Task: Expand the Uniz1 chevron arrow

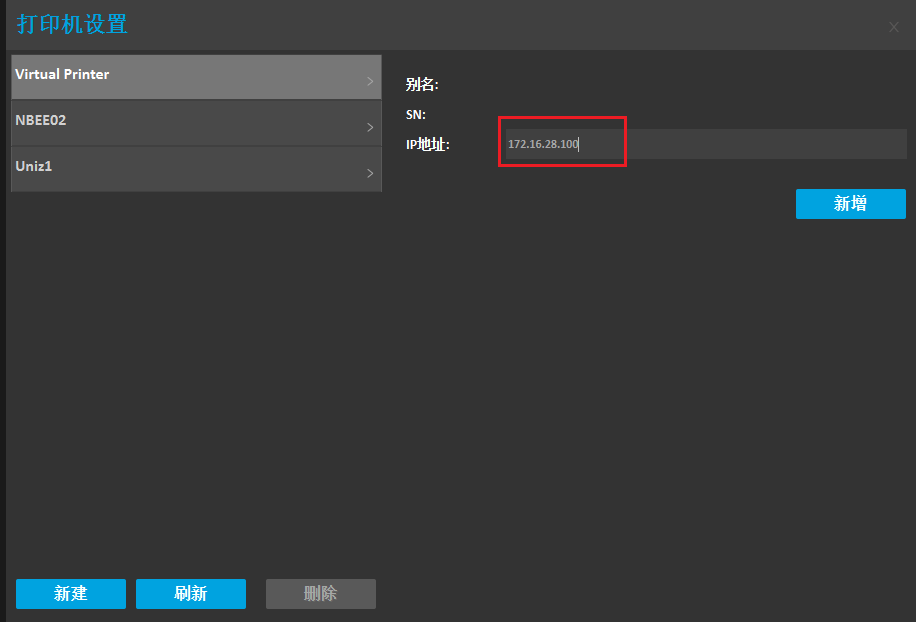Action: [x=370, y=173]
